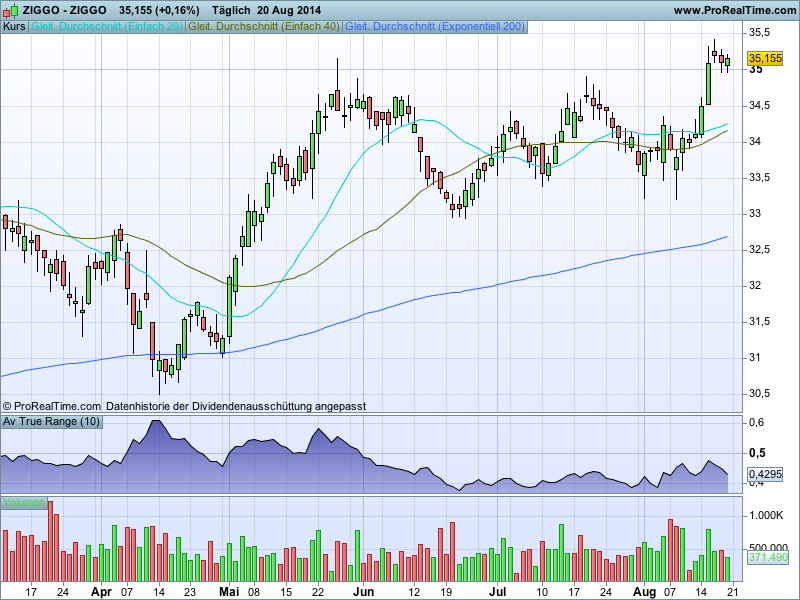Viewport: 800px width, 600px height.
Task: Click the Jul month label on time axis
Action: tap(497, 592)
